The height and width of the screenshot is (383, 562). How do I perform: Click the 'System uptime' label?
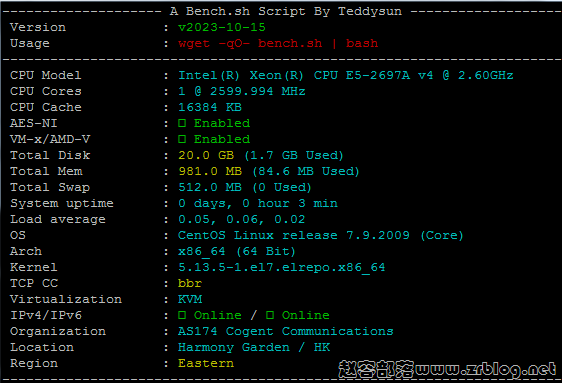click(62, 203)
